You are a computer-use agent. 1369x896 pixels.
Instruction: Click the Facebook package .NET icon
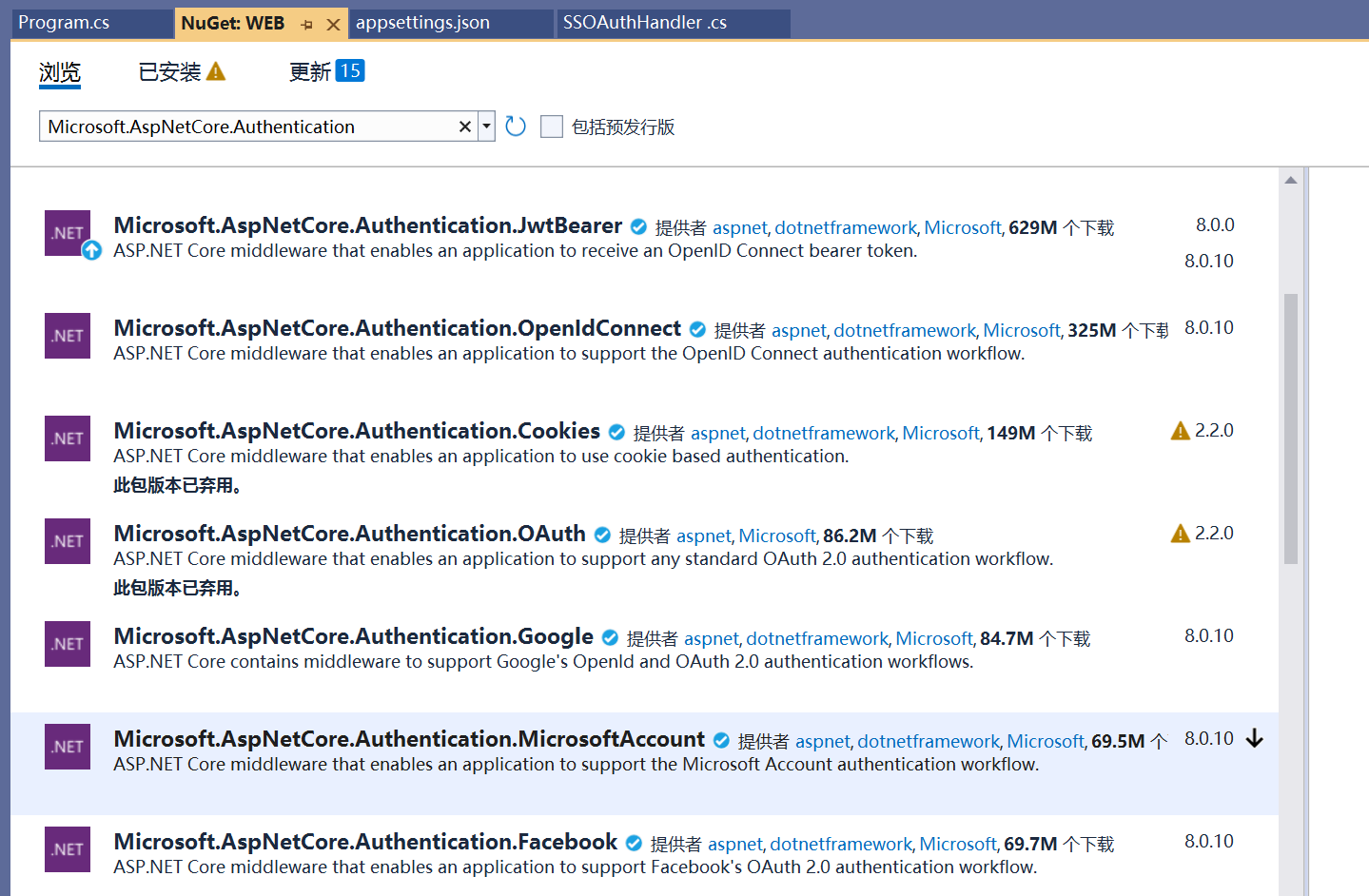[68, 849]
